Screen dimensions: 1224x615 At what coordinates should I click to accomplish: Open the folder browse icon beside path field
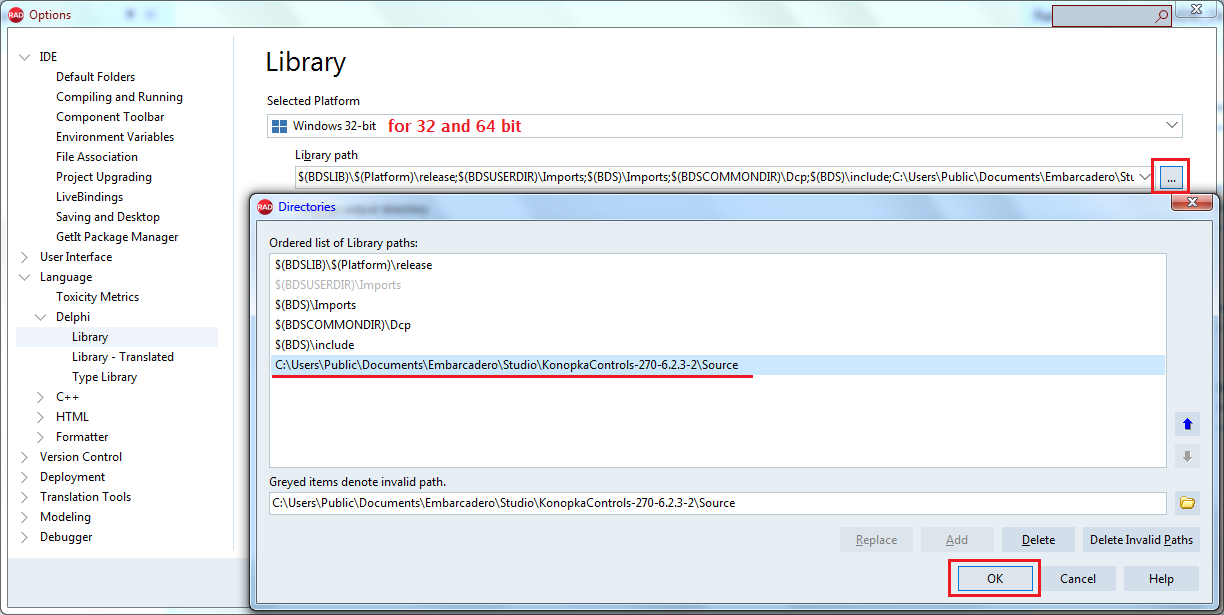pyautogui.click(x=1187, y=503)
